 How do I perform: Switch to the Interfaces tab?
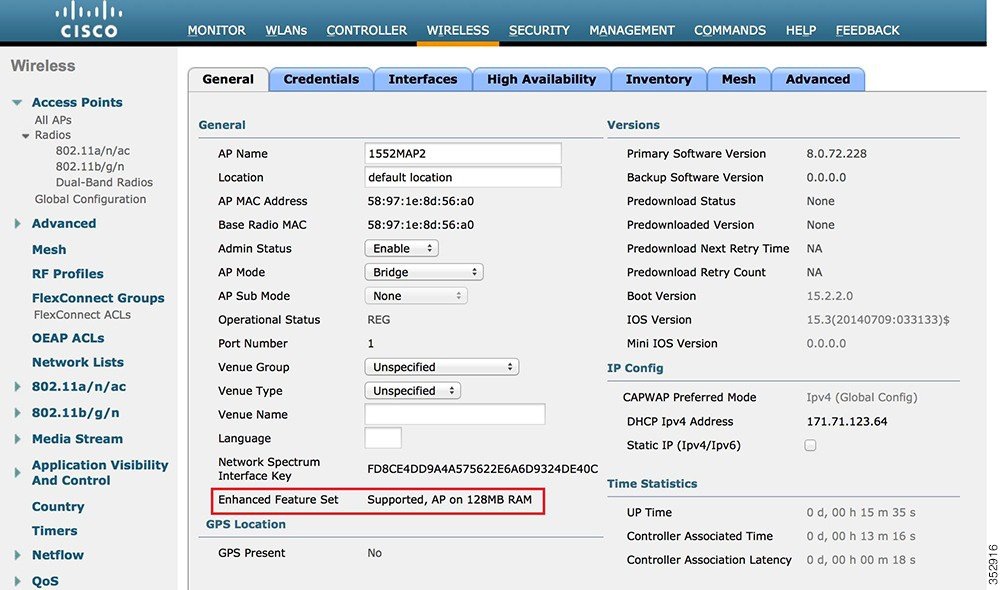pos(422,79)
